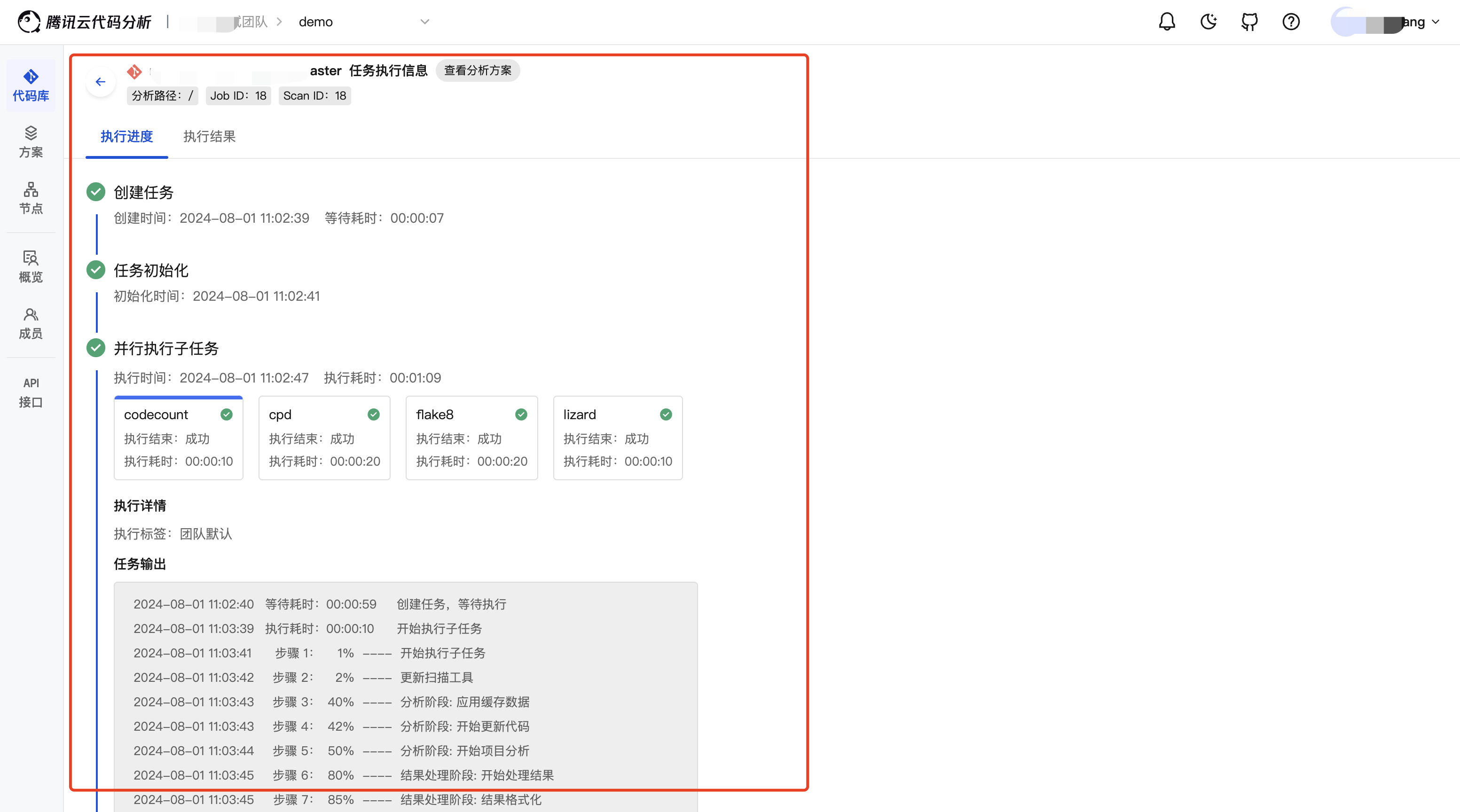Switch to the 执行进度 tab
1460x812 pixels.
[x=127, y=137]
